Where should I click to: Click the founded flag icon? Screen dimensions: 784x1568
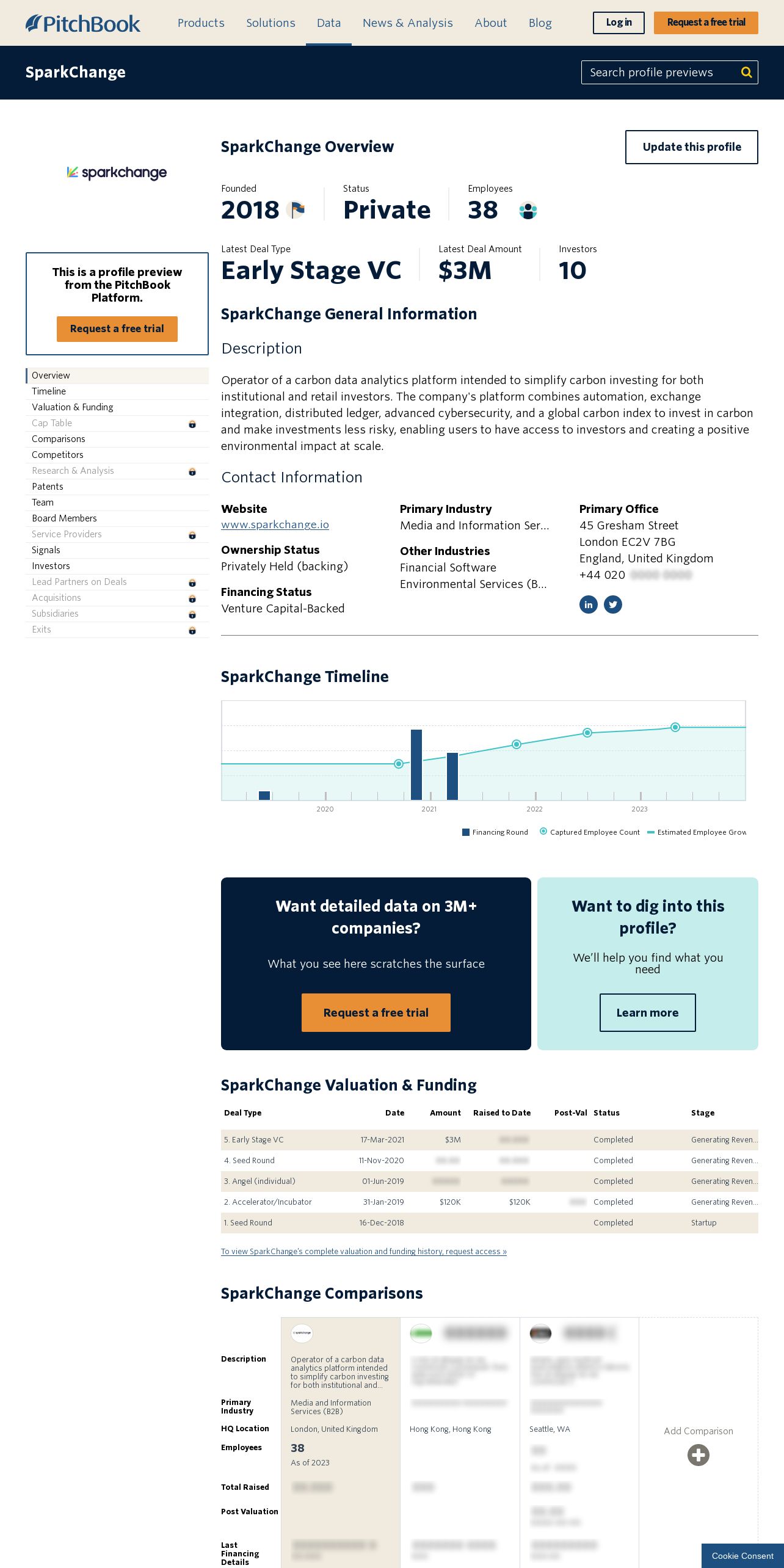pos(296,210)
